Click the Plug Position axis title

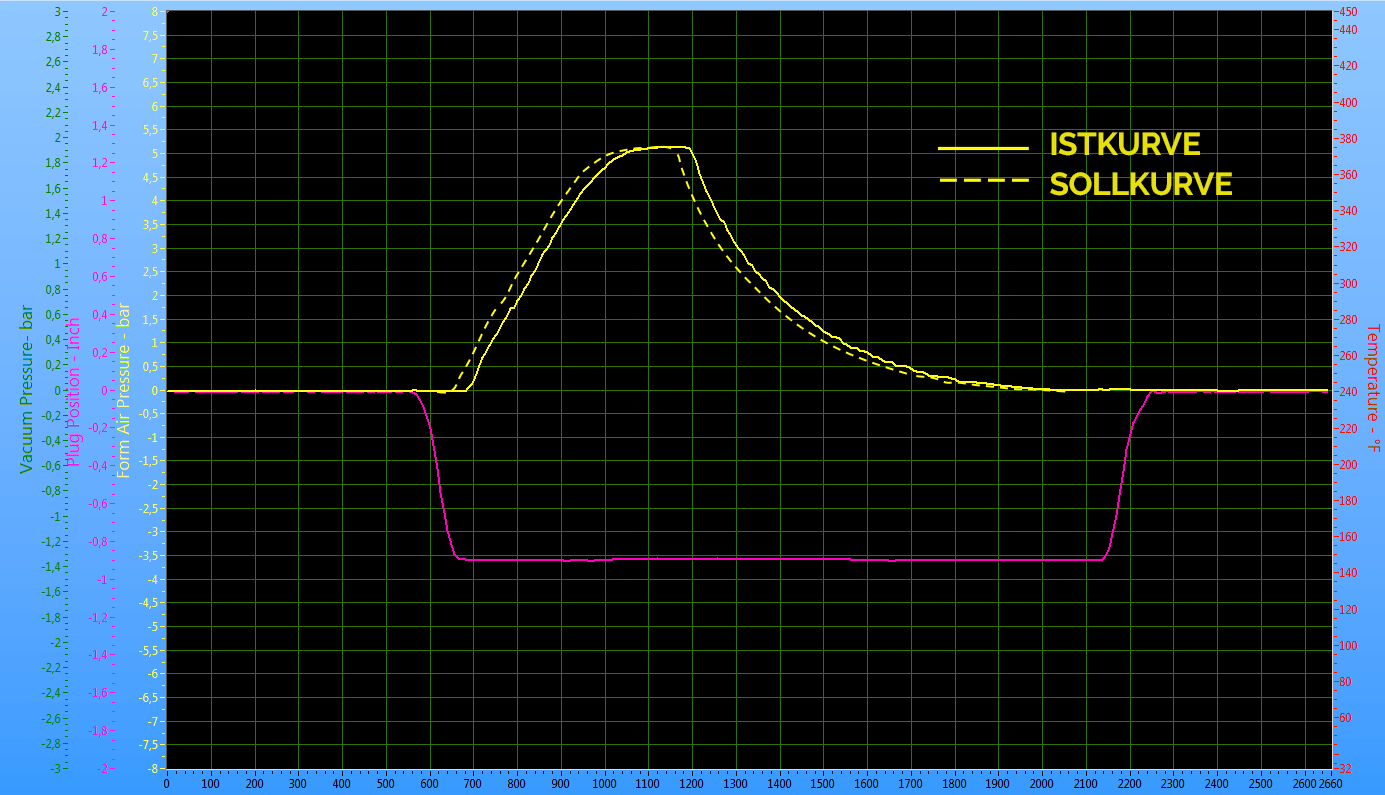click(74, 392)
